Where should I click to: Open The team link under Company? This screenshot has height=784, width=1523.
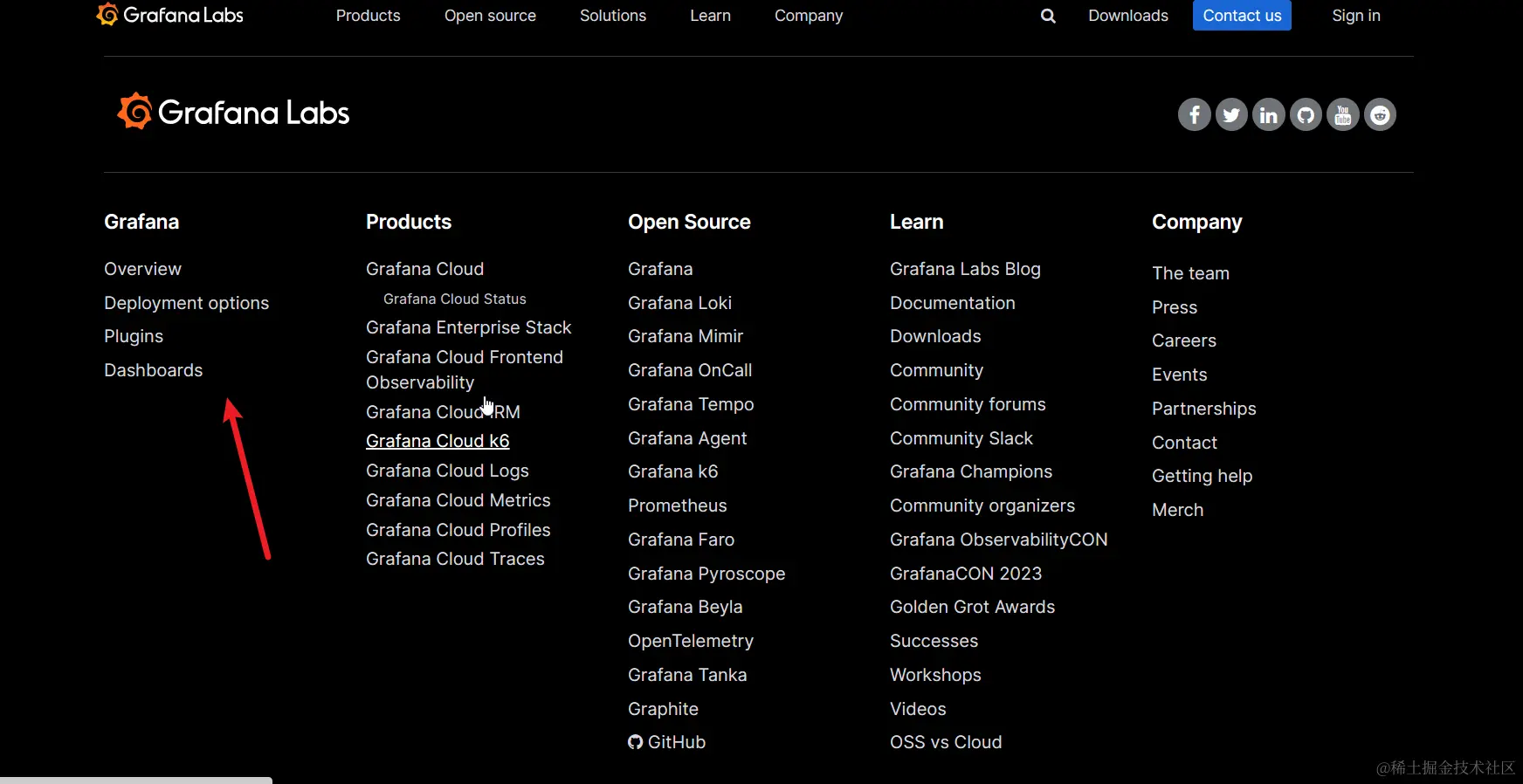pyautogui.click(x=1190, y=273)
